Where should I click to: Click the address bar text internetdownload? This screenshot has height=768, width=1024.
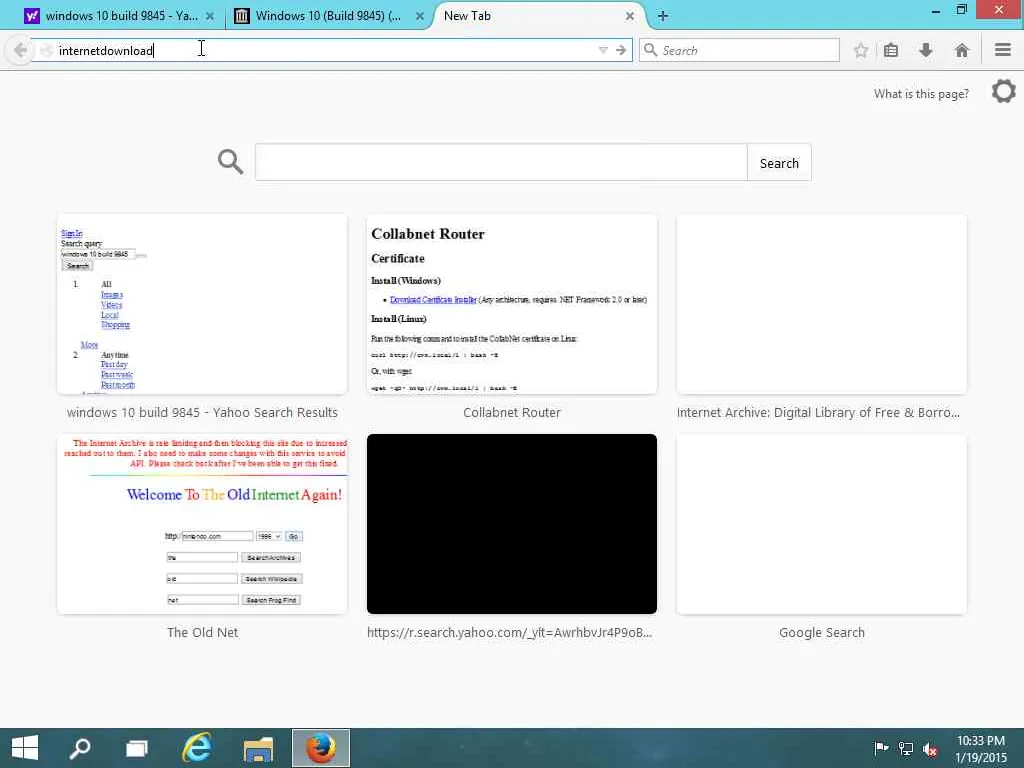pos(106,50)
